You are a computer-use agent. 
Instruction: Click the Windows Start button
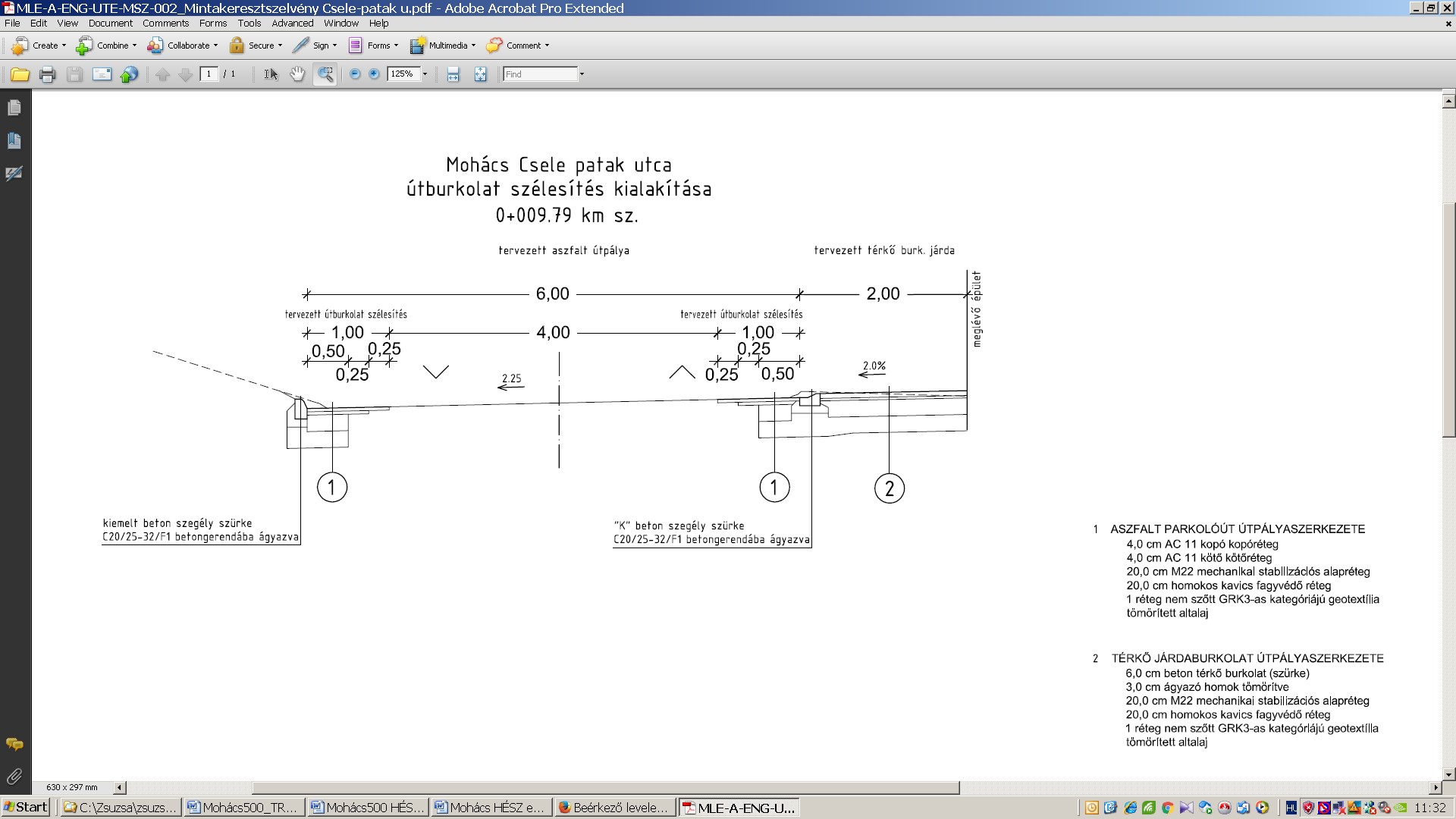click(x=26, y=807)
